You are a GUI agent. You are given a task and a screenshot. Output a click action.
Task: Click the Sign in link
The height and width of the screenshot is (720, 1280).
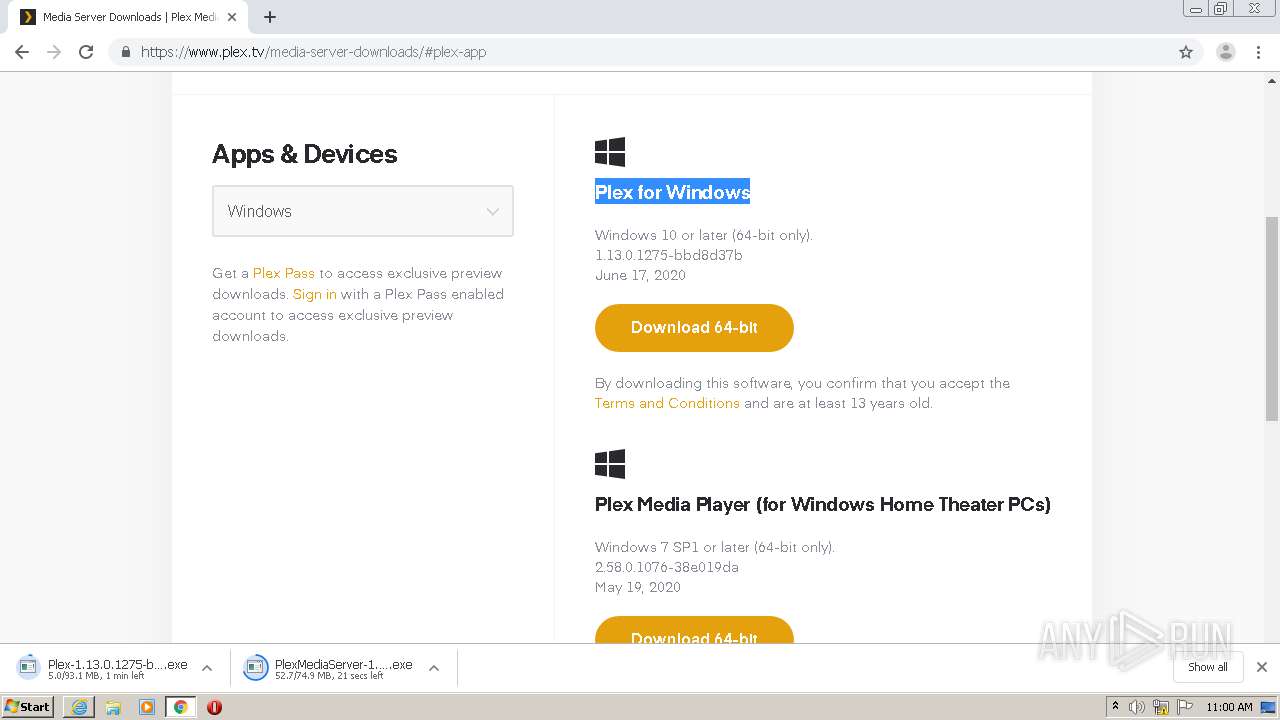pyautogui.click(x=315, y=294)
